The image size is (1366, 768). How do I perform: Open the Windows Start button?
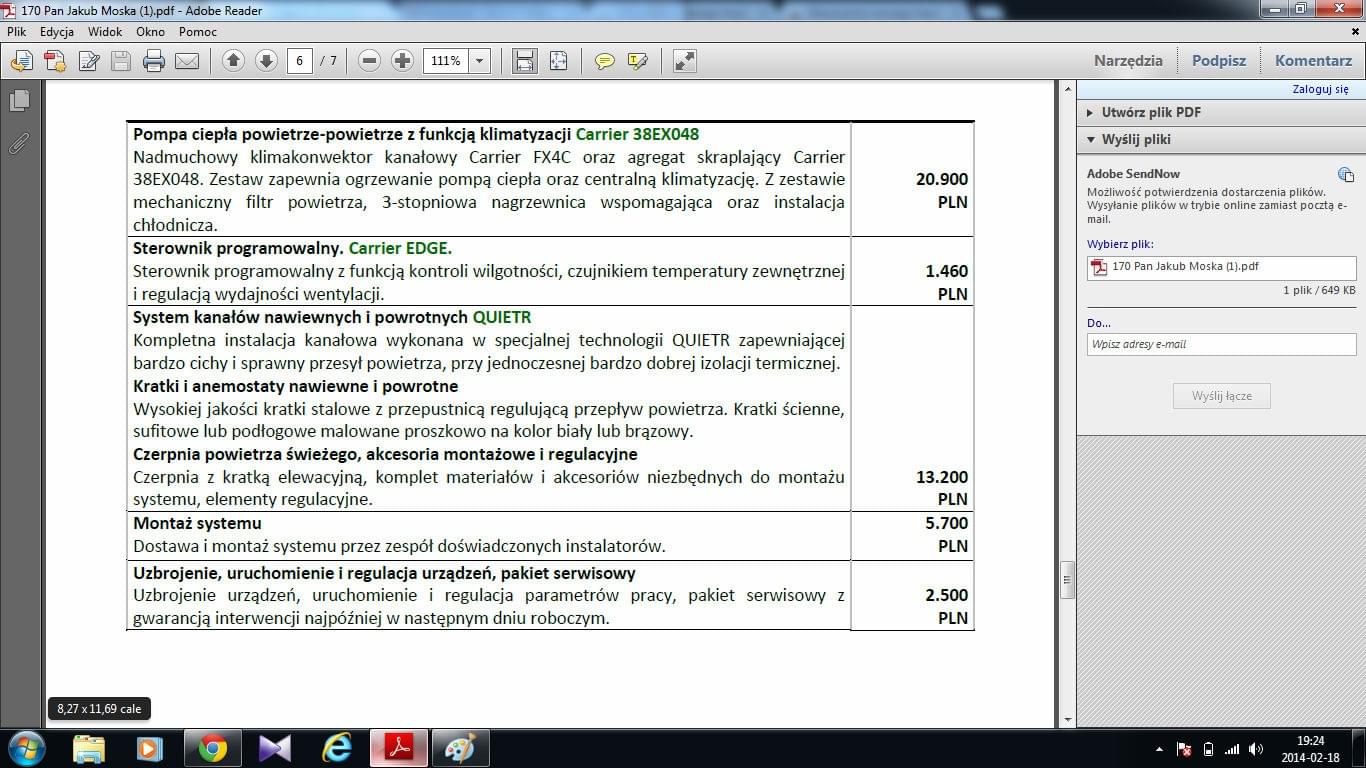tap(26, 748)
